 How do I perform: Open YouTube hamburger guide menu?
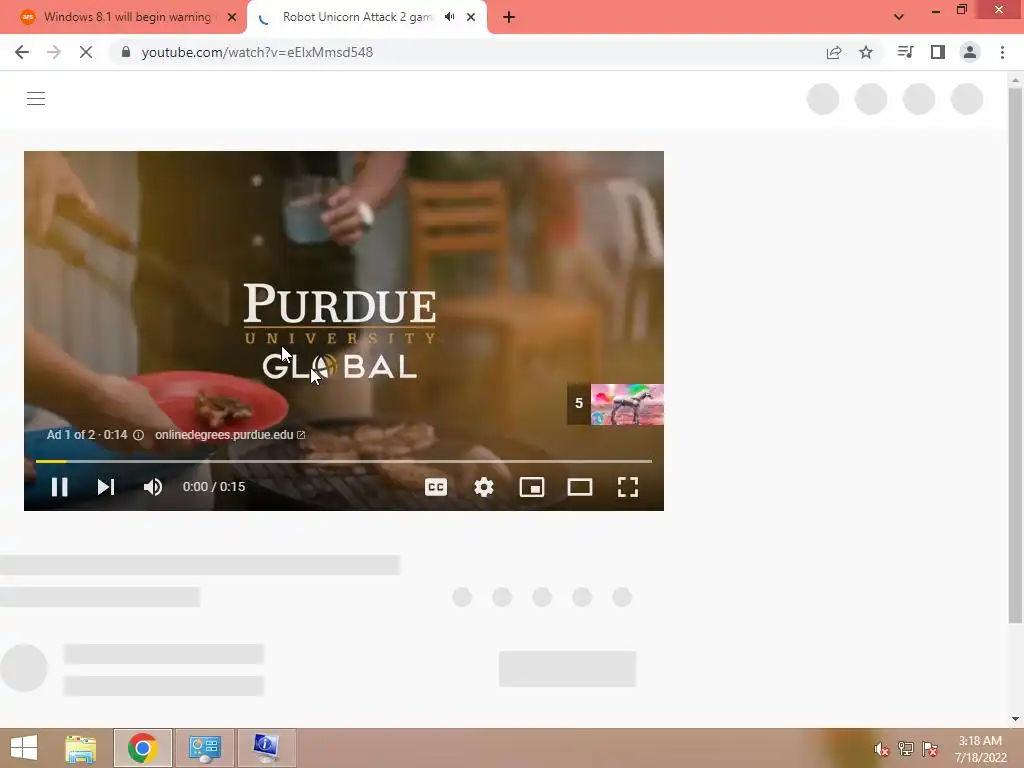(x=36, y=99)
